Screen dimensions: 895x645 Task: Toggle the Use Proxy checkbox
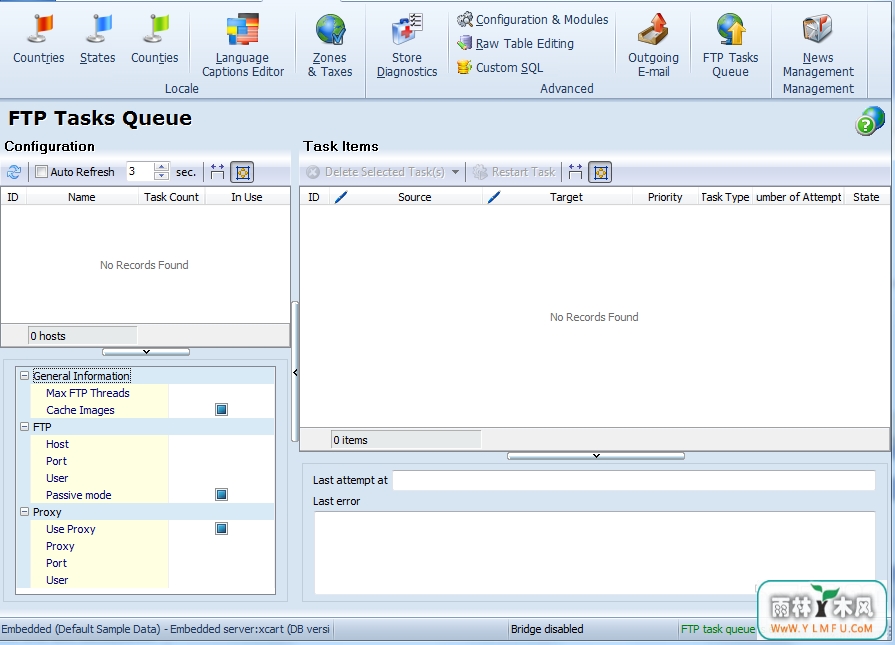(x=221, y=529)
